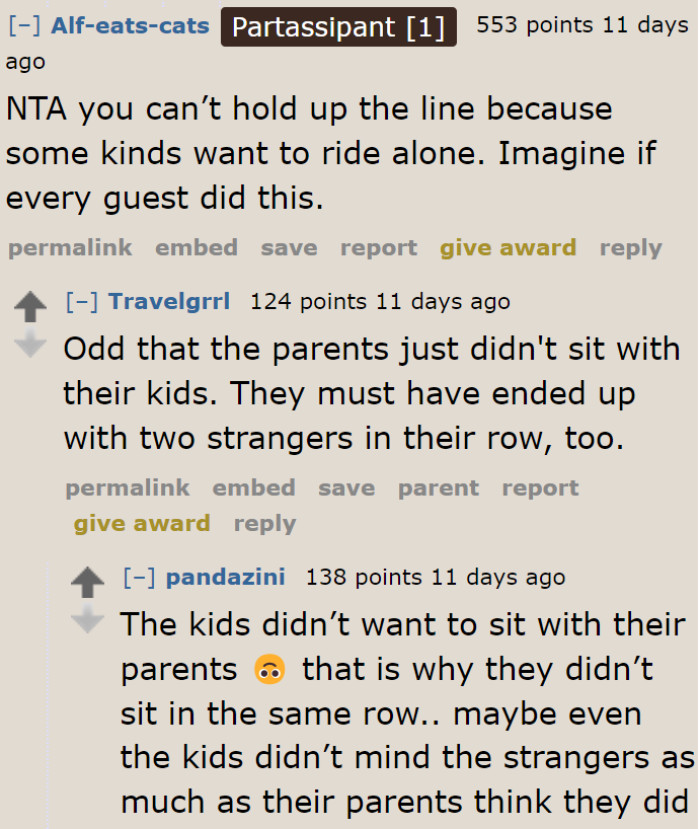Collapse Travelgrrl's comment
This screenshot has height=829, width=700.
click(81, 301)
